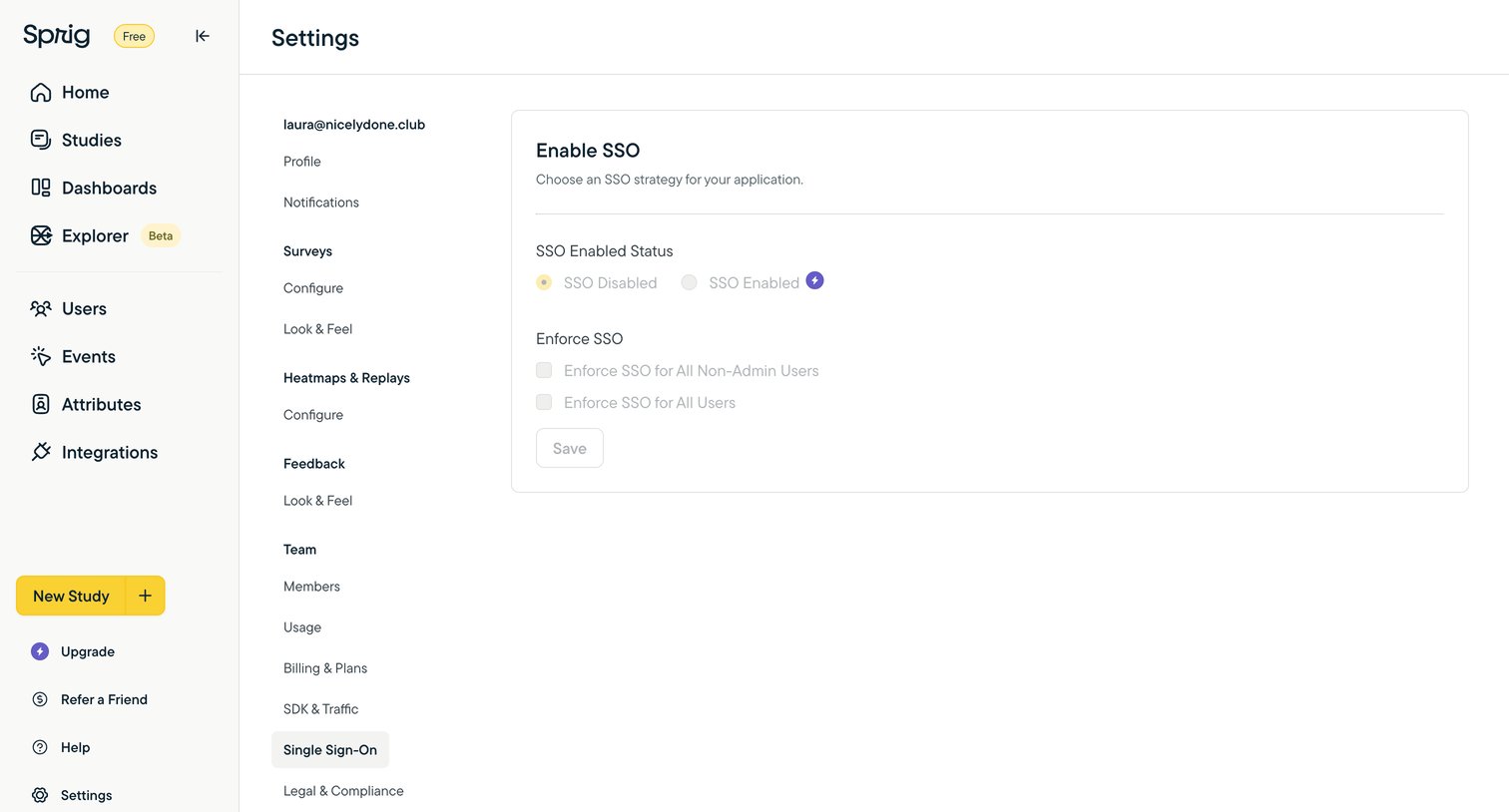Click the Enable SSO heading
Screen dimensions: 1509x812
[x=588, y=151]
